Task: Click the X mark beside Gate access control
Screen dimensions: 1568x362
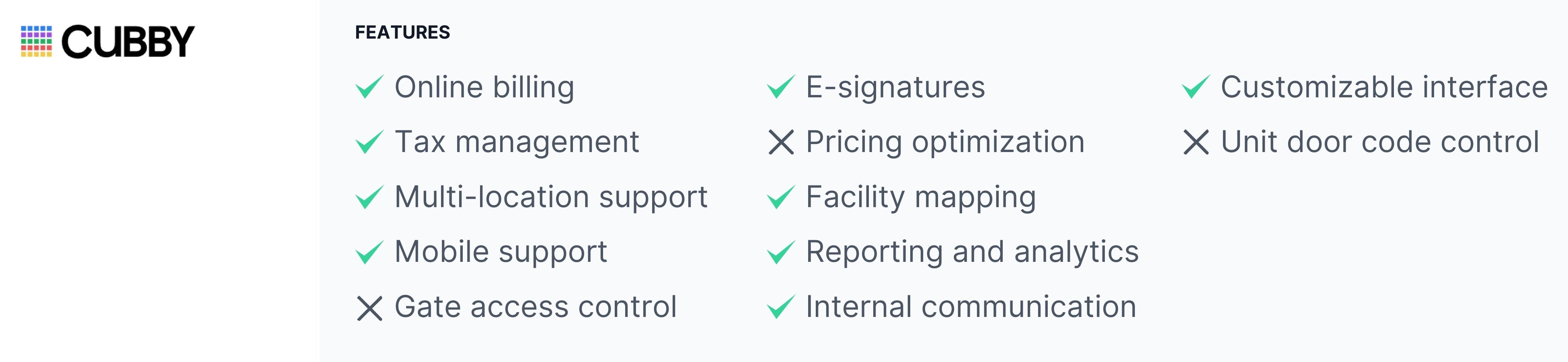Action: (x=369, y=308)
